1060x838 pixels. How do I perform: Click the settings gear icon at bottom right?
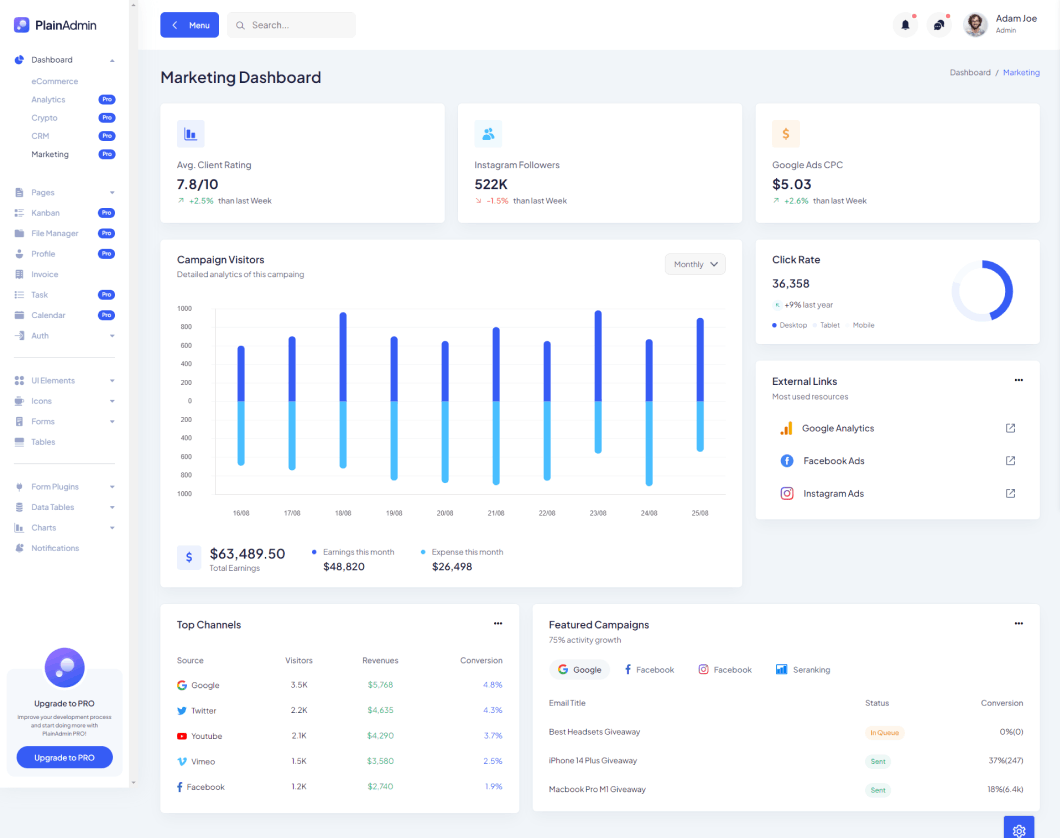point(1019,829)
